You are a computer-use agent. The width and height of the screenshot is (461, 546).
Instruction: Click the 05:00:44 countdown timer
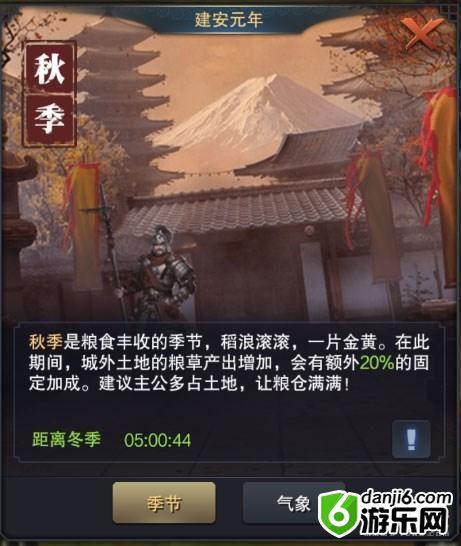[x=157, y=440]
